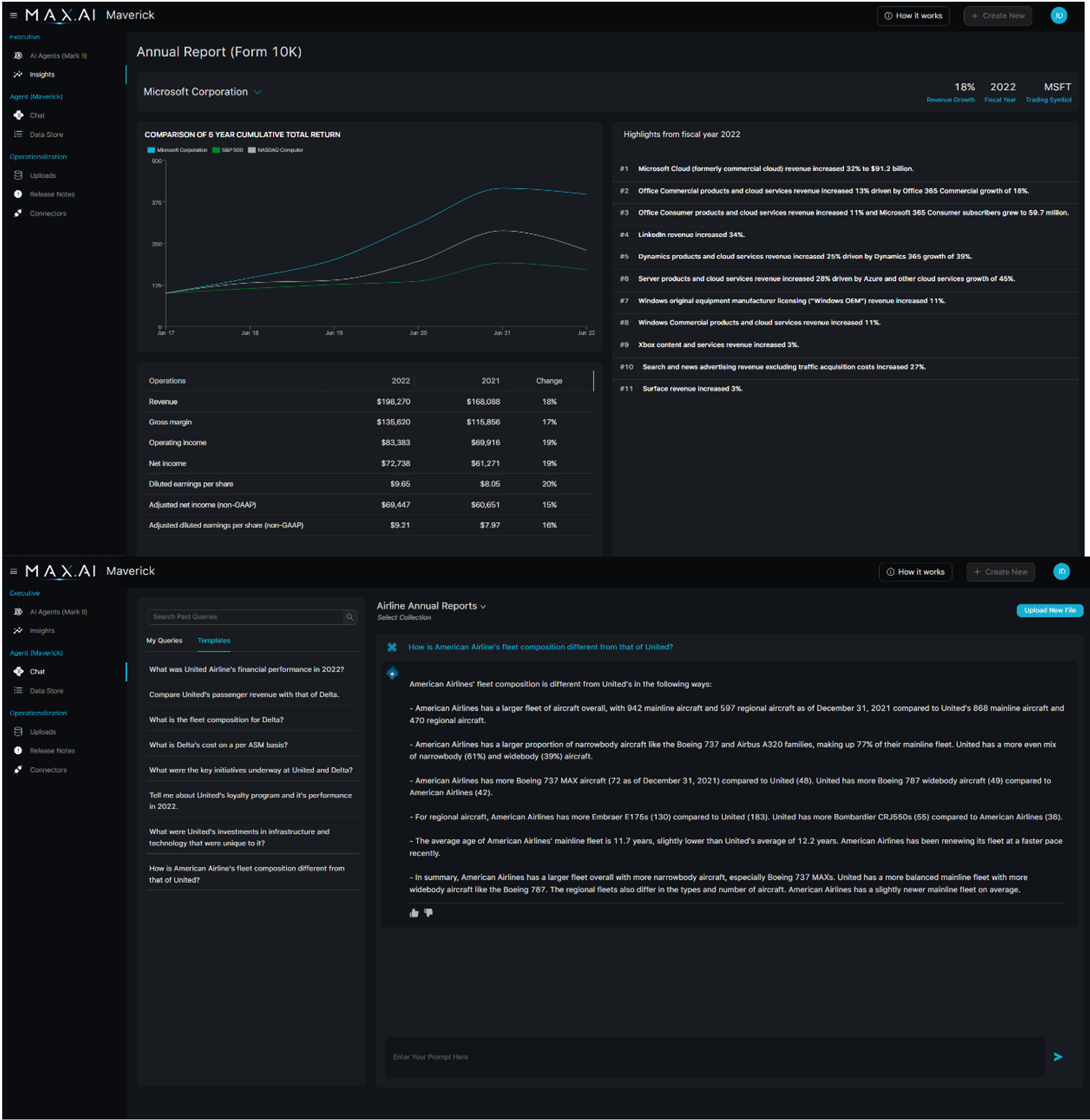
Task: Open Connectors in the chat view sidebar
Action: (48, 770)
